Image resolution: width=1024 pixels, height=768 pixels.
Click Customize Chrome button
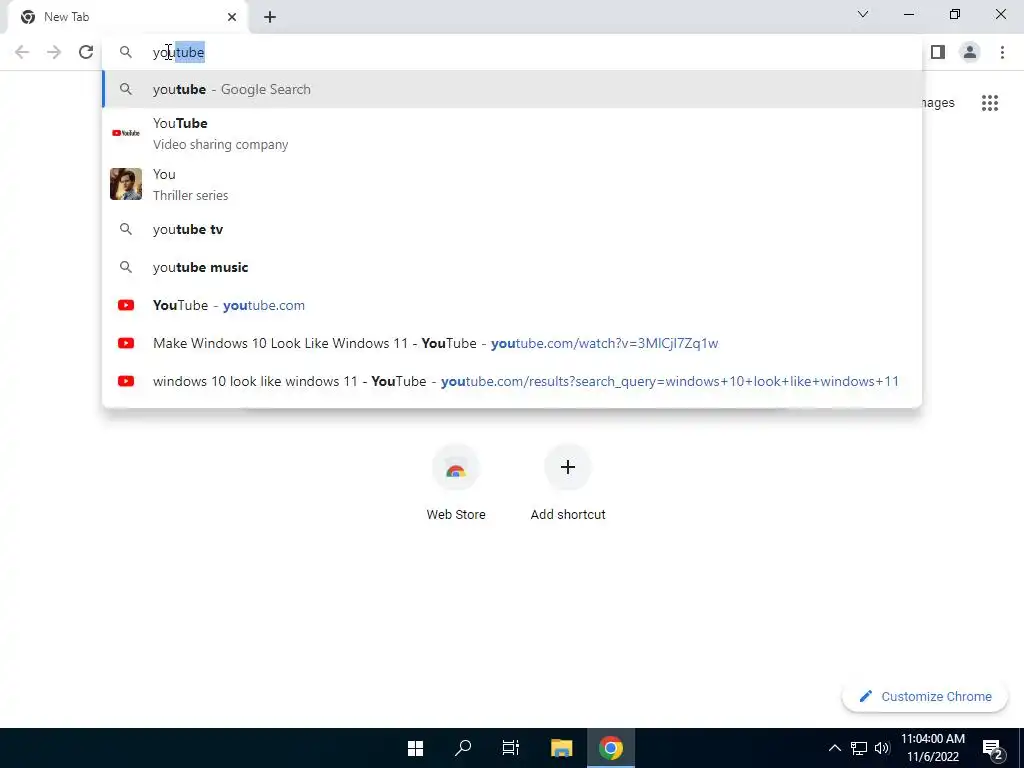pos(925,696)
